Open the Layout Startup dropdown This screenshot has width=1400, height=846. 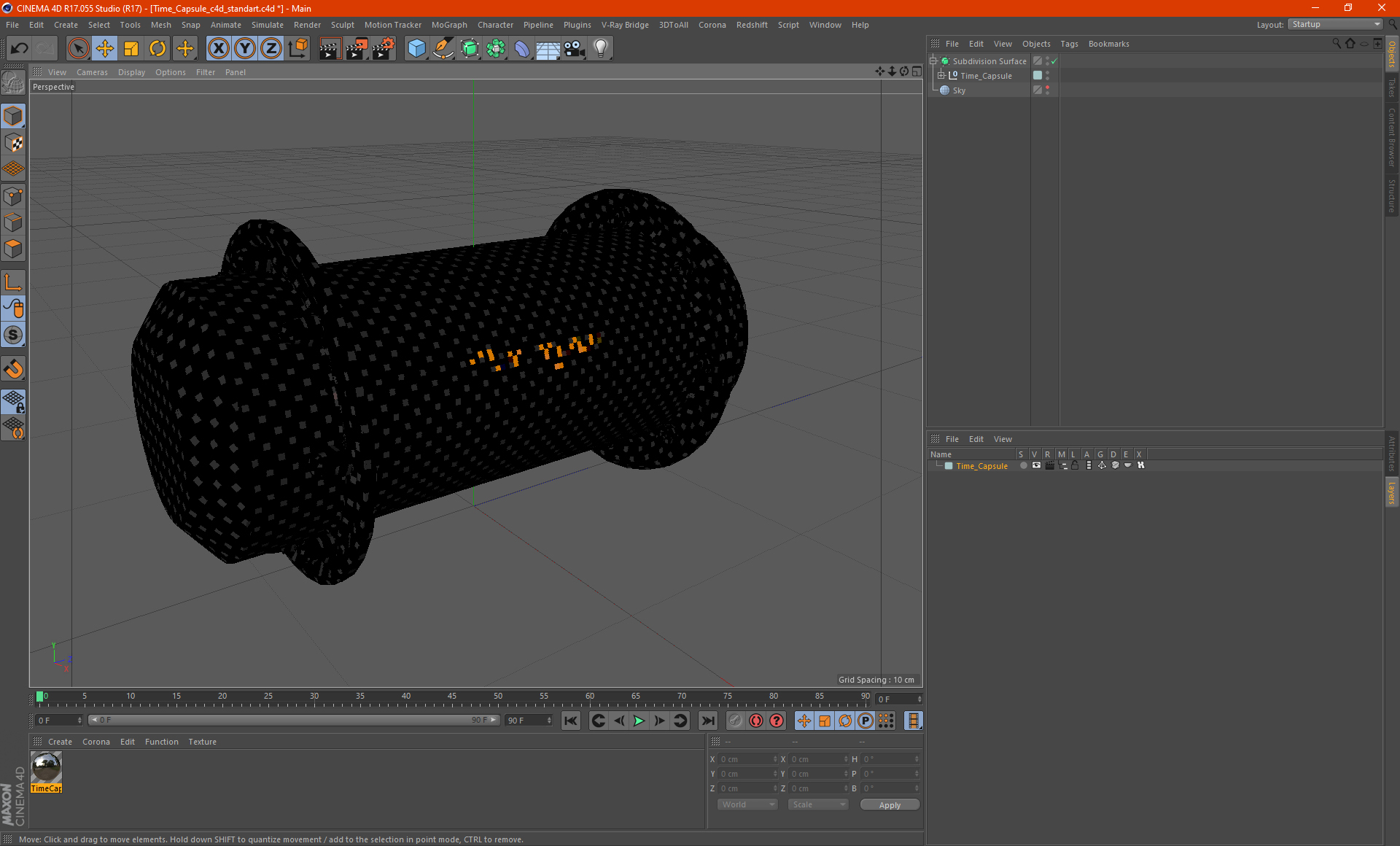click(x=1336, y=24)
